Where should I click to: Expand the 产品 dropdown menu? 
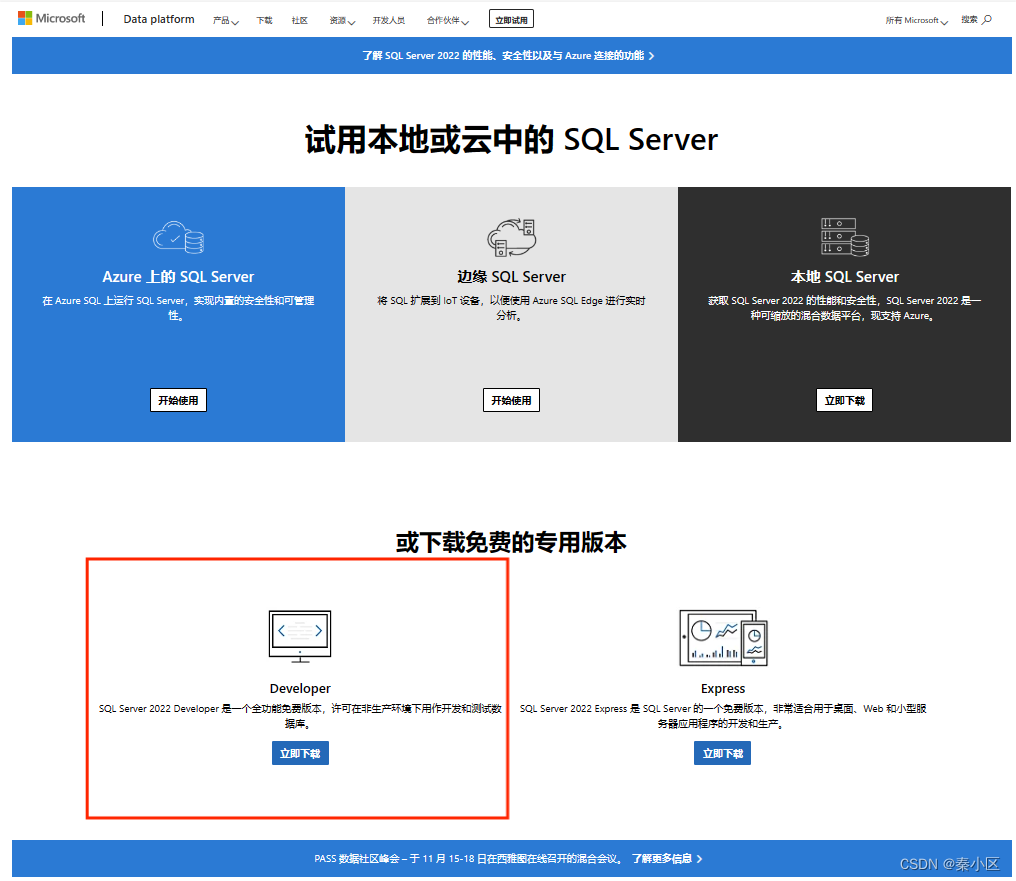[x=225, y=21]
